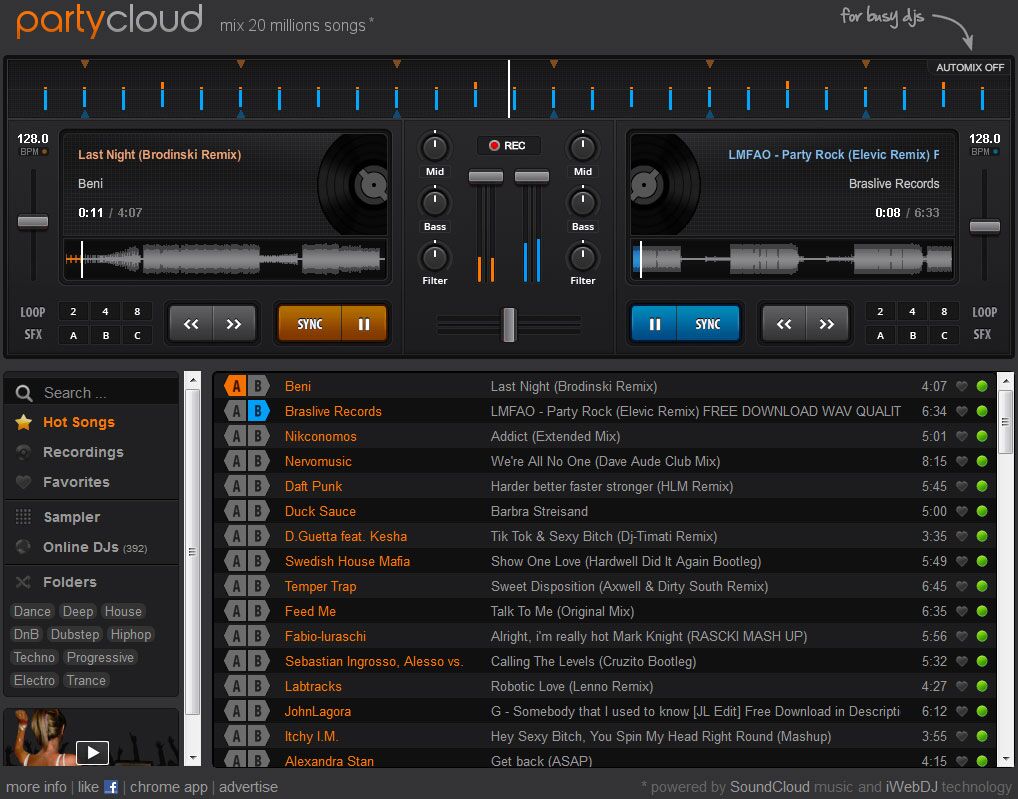Trigger SFX A on left deck
Image resolution: width=1018 pixels, height=799 pixels.
pyautogui.click(x=73, y=336)
